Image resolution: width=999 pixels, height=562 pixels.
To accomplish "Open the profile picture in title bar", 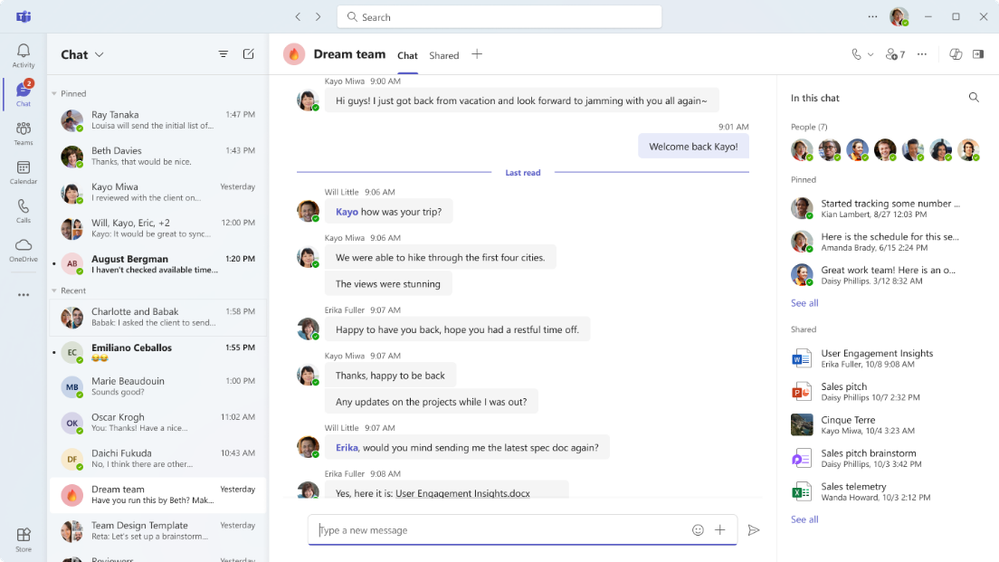I will coord(899,17).
